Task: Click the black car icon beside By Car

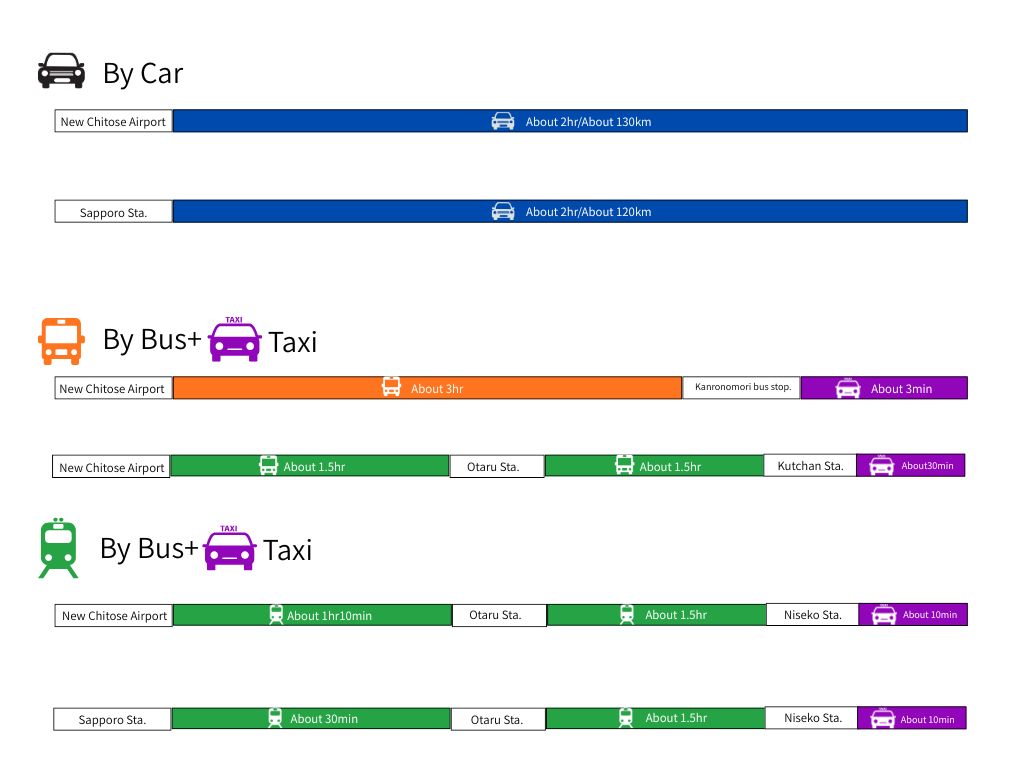Action: (x=61, y=71)
